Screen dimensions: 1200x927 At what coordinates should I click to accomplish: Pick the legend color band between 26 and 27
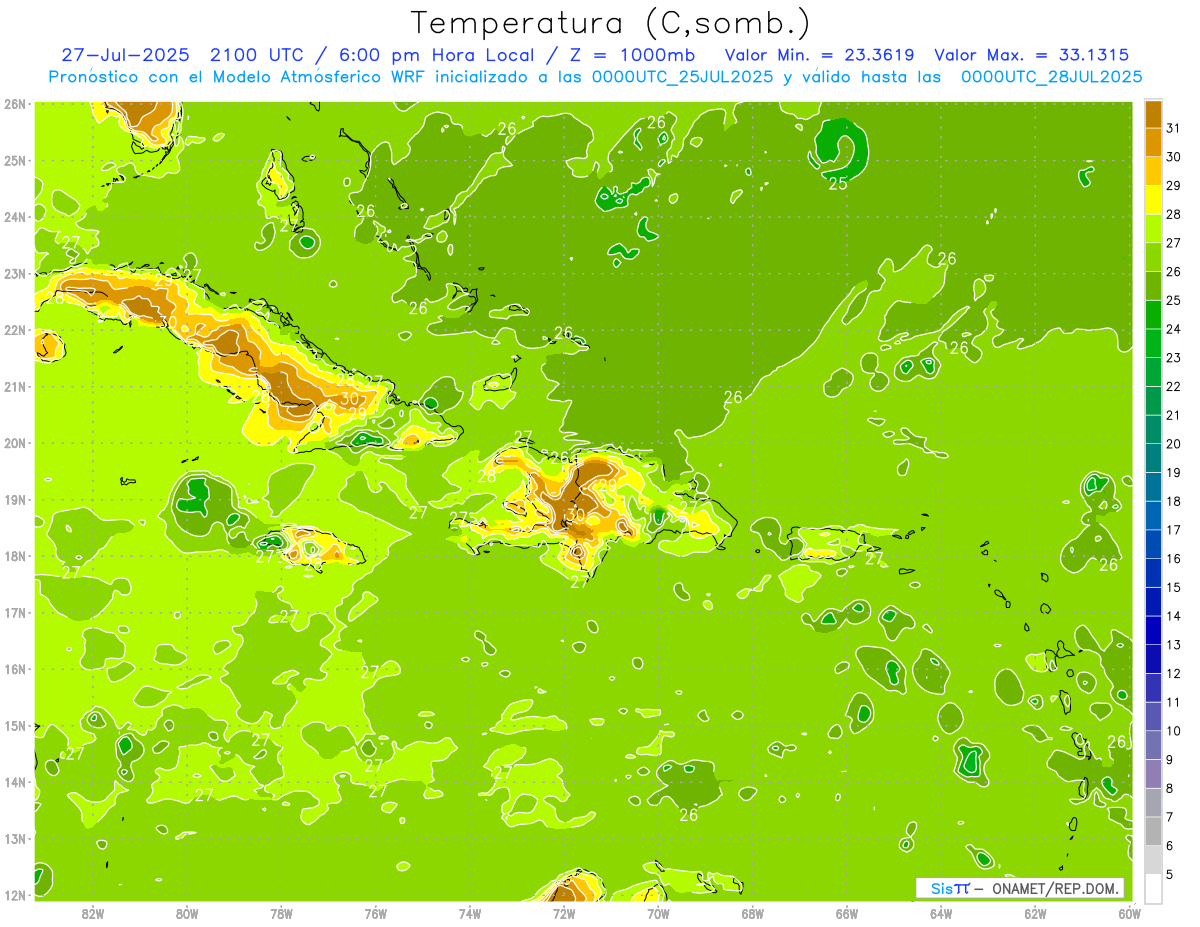[1153, 257]
